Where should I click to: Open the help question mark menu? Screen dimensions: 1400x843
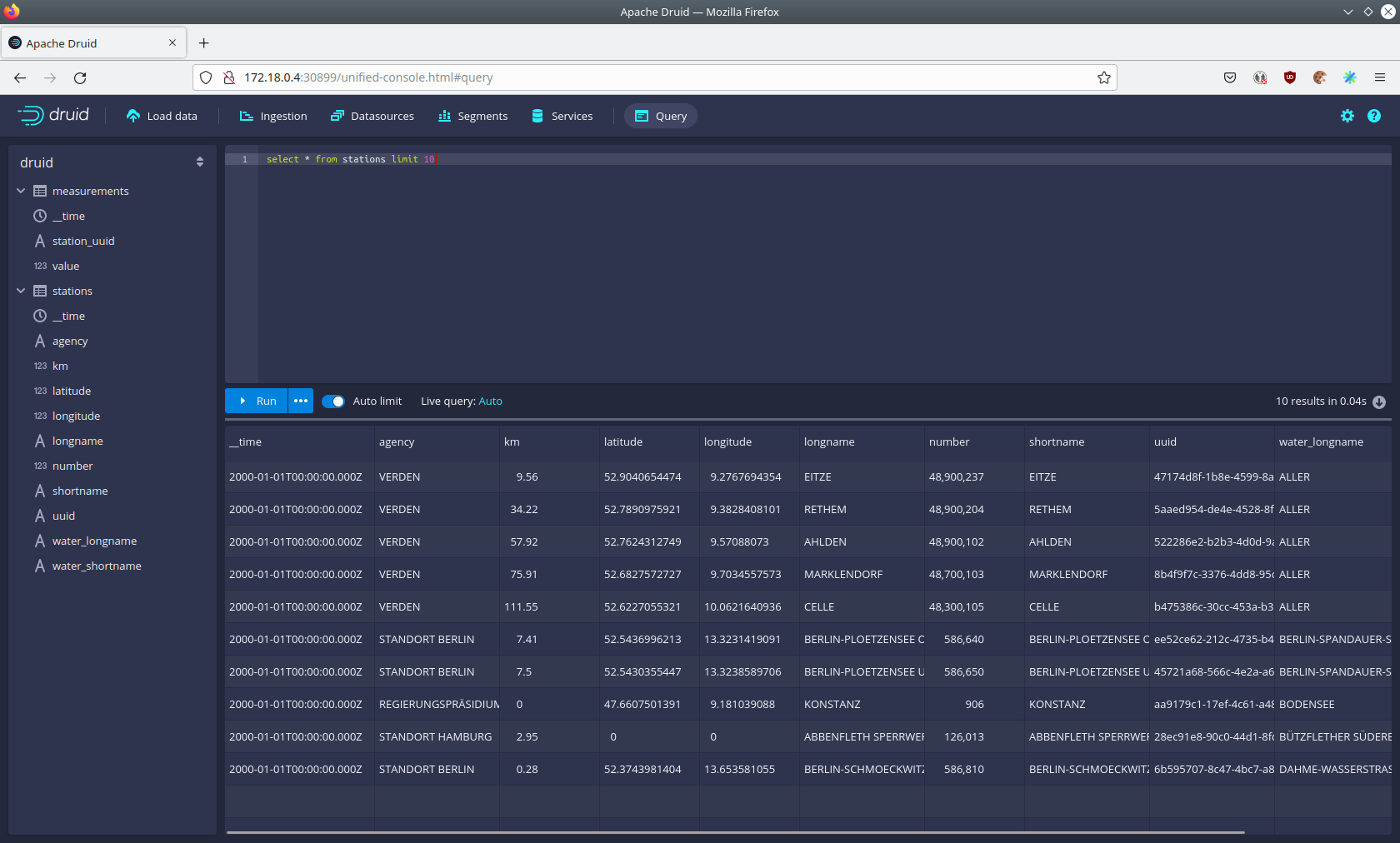click(1373, 116)
